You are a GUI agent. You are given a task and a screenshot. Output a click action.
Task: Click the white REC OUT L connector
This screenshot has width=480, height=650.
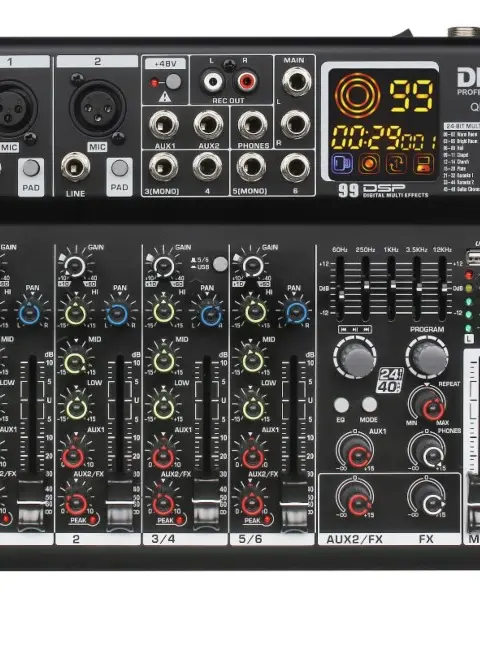click(x=213, y=81)
